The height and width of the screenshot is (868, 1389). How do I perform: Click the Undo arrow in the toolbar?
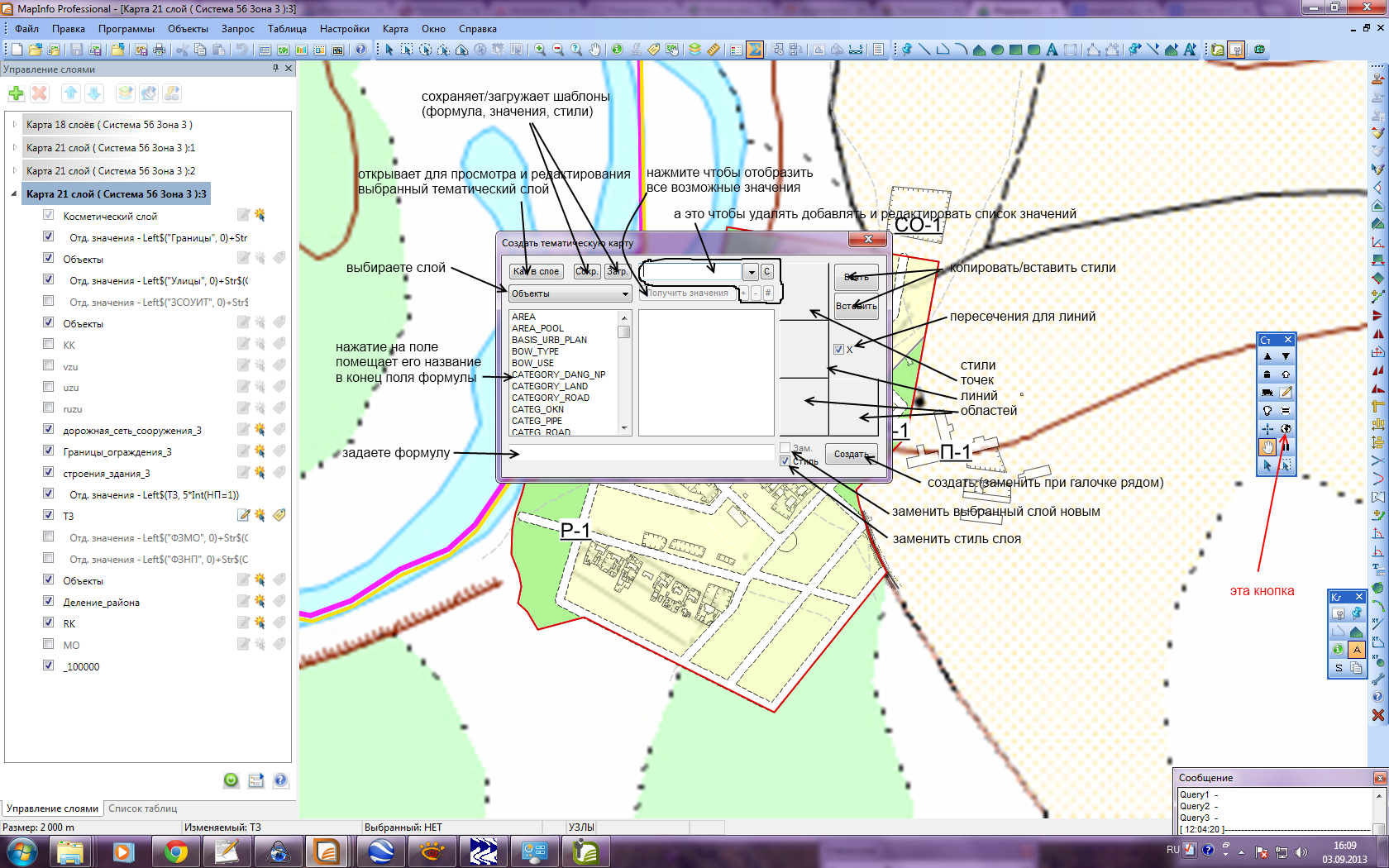click(x=241, y=50)
